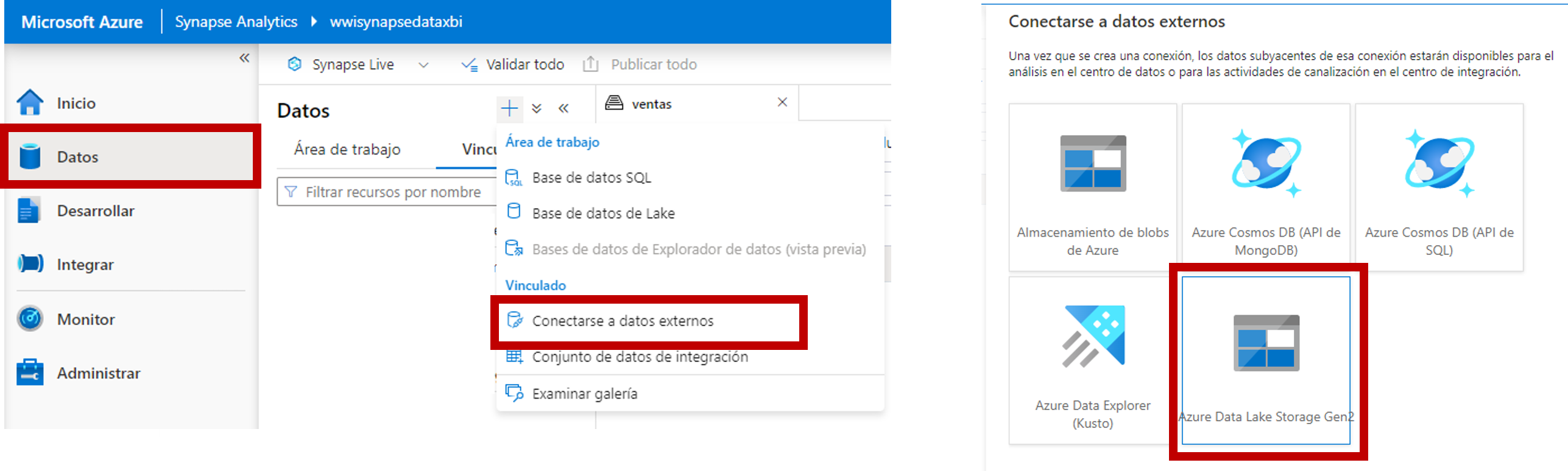Open the Monitor hub icon
1568x471 pixels.
coord(30,318)
